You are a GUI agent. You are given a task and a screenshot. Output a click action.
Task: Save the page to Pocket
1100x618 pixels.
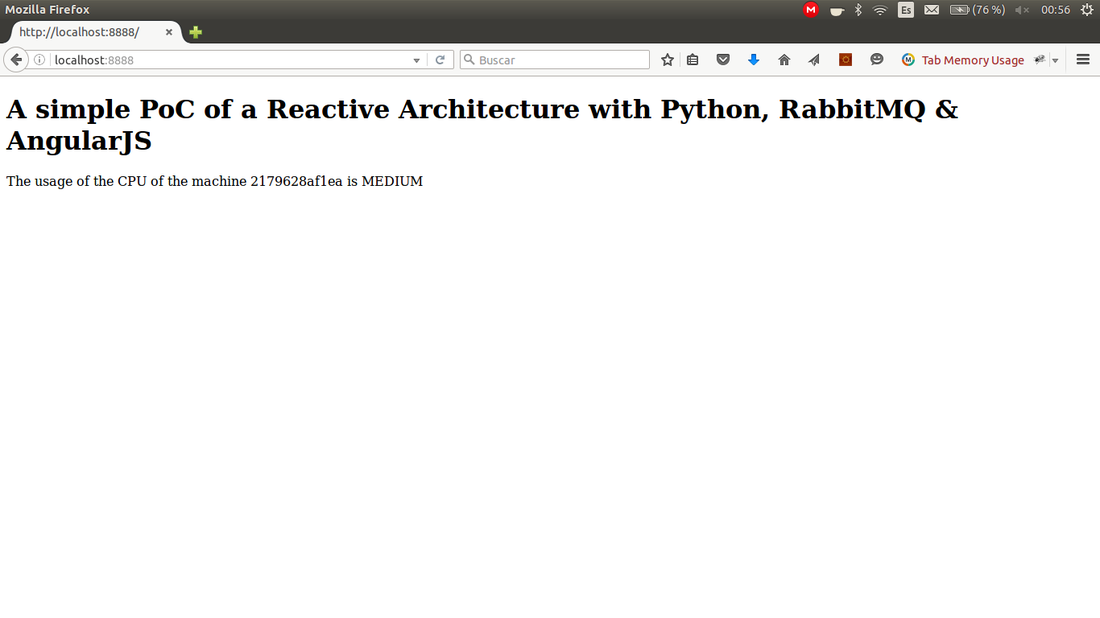723,60
